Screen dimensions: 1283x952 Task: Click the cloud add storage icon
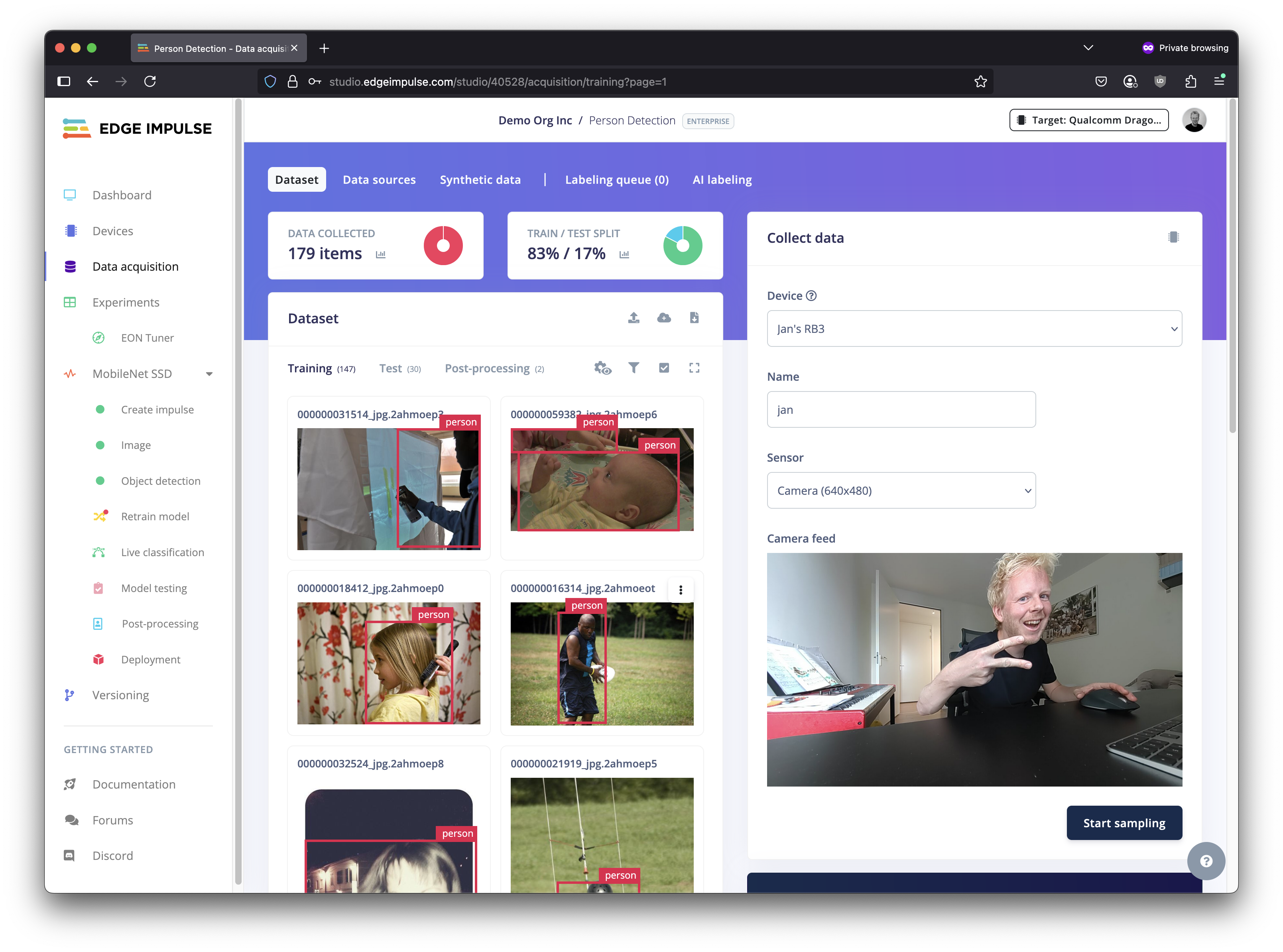(x=664, y=317)
